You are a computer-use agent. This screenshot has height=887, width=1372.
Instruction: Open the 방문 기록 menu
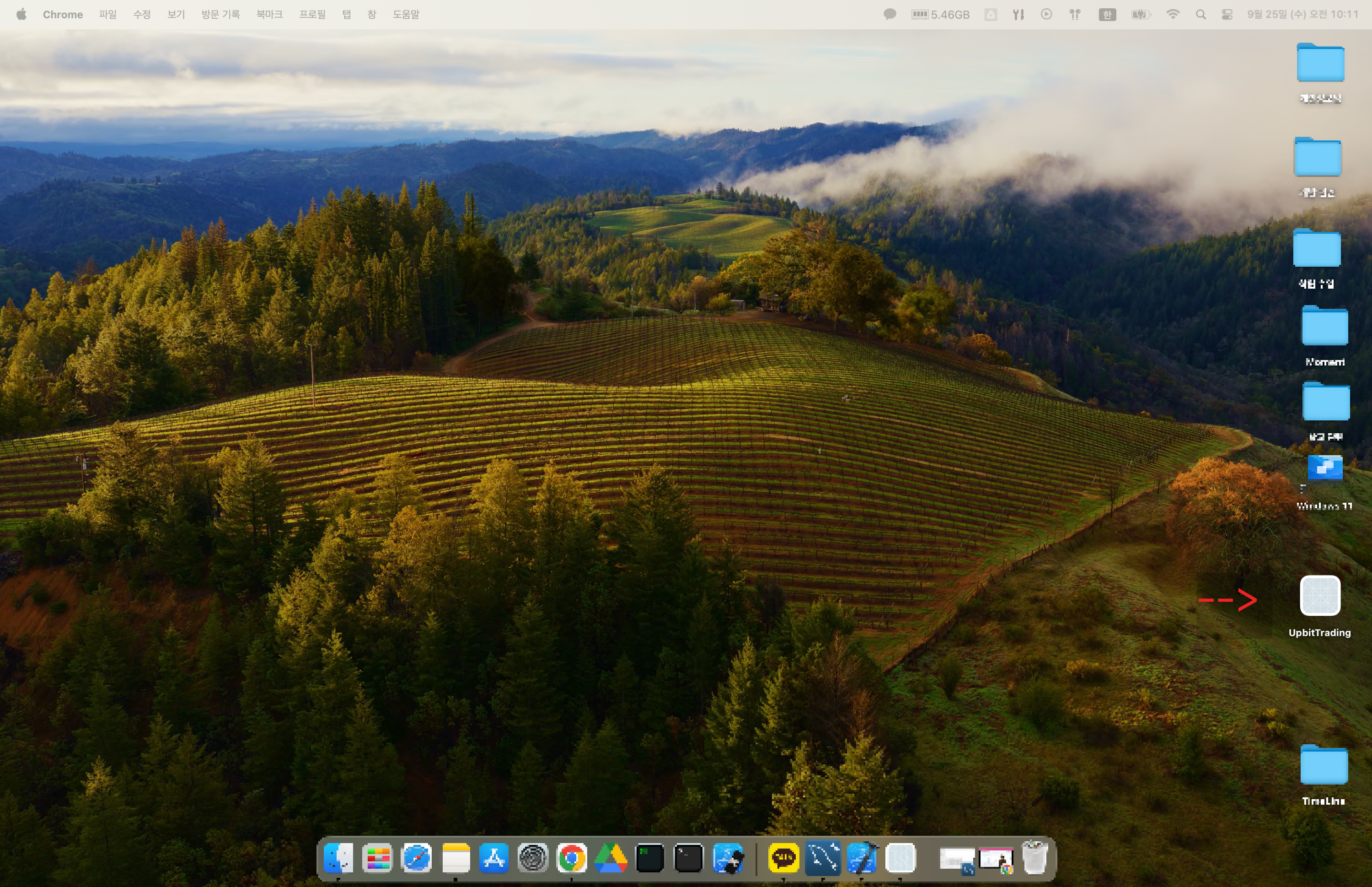(x=220, y=14)
